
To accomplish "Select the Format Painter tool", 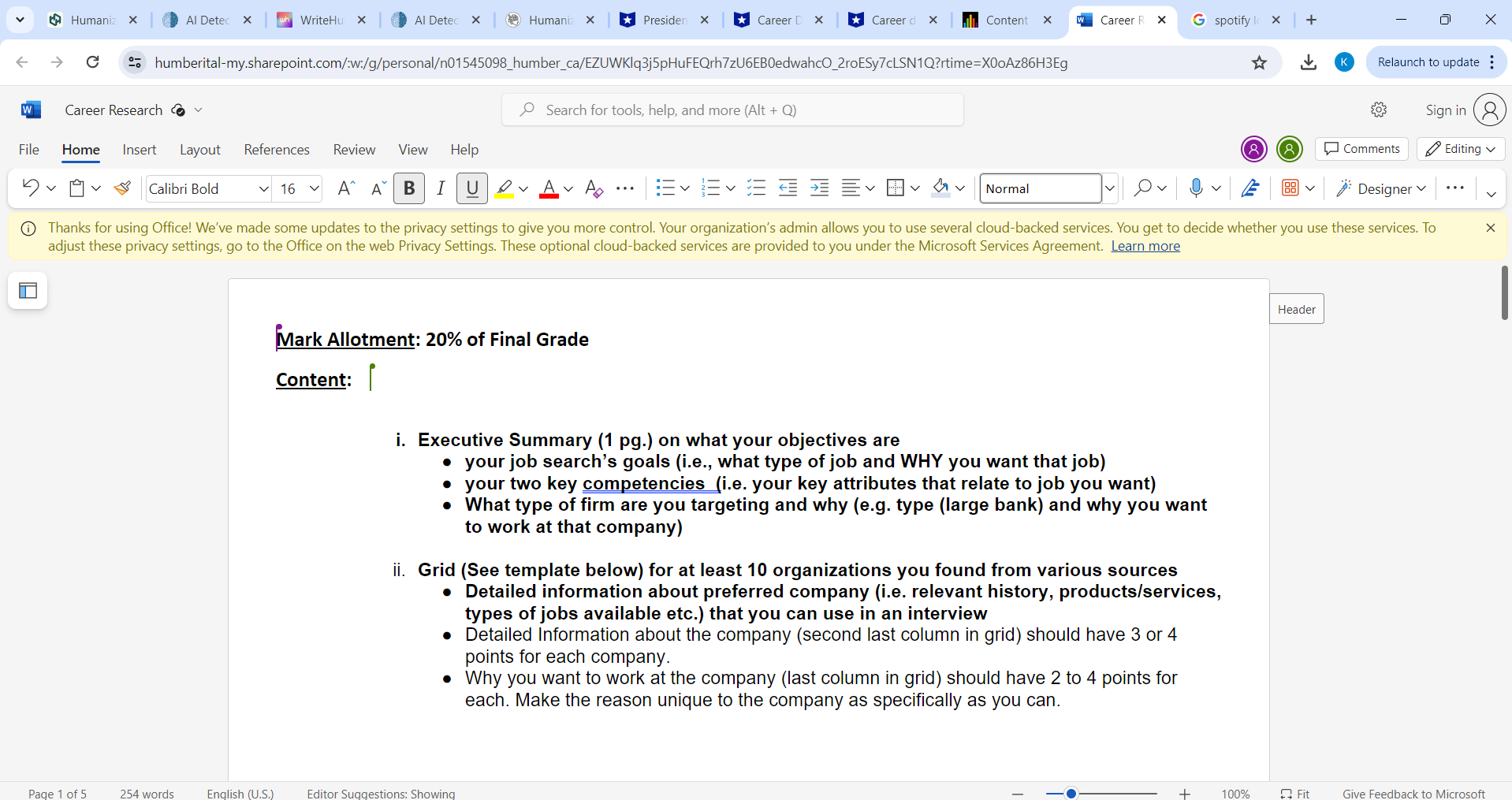I will pyautogui.click(x=122, y=188).
